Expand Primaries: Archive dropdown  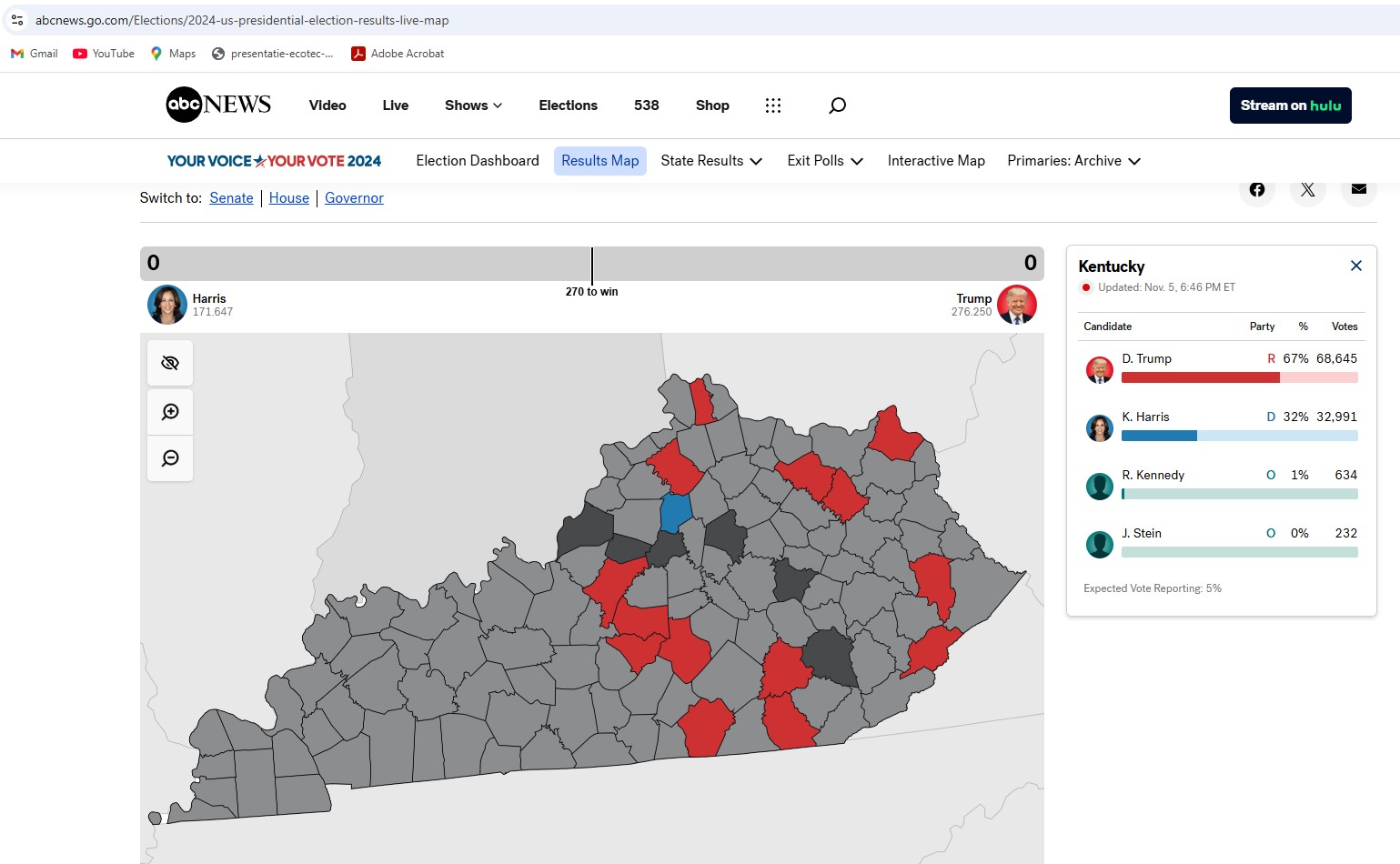point(1073,161)
